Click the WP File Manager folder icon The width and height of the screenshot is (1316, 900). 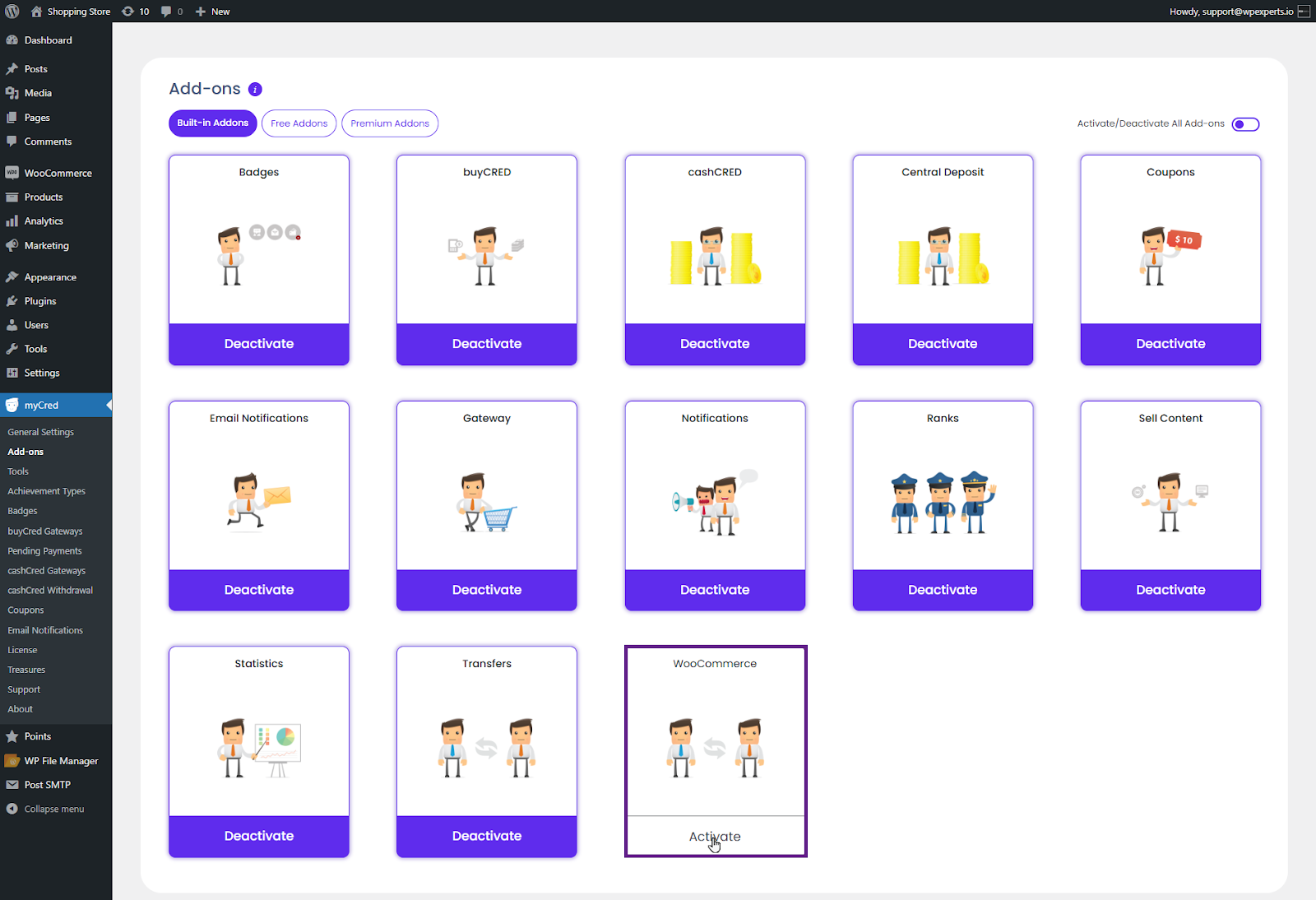tap(12, 761)
